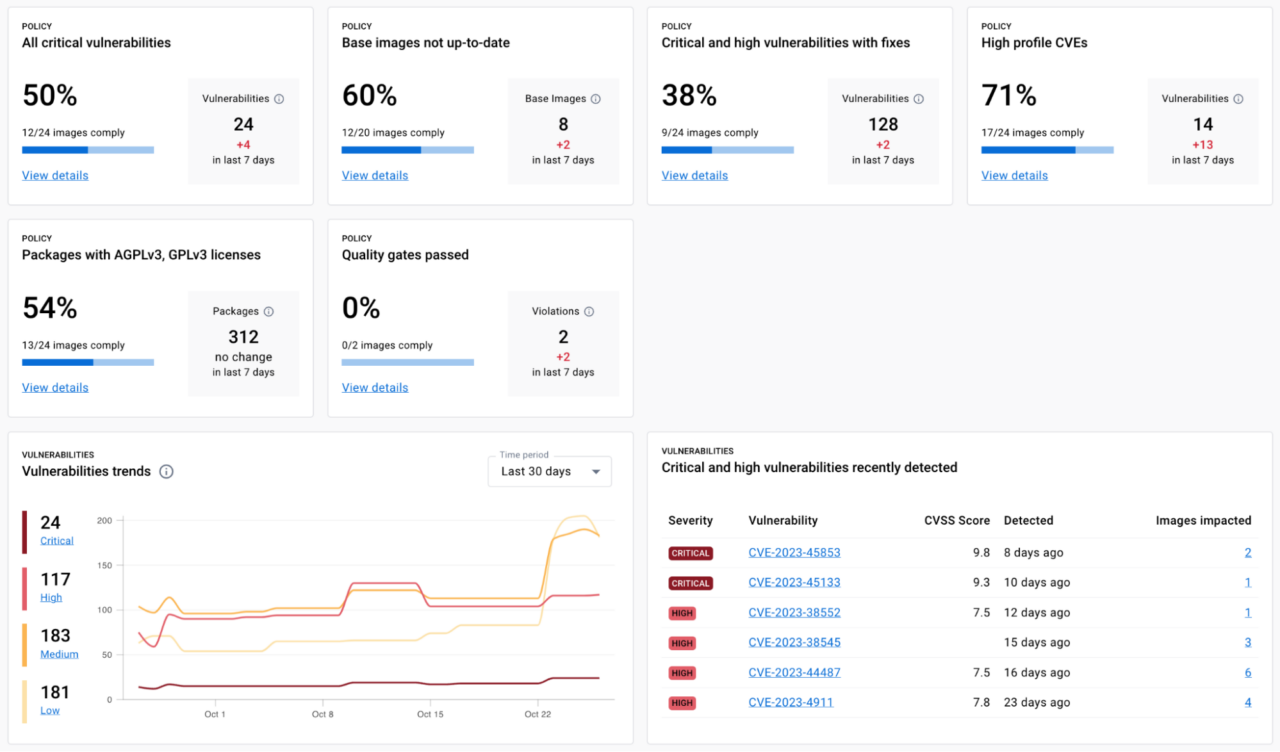Follow the CVE-2023-4911 link

pyautogui.click(x=791, y=702)
